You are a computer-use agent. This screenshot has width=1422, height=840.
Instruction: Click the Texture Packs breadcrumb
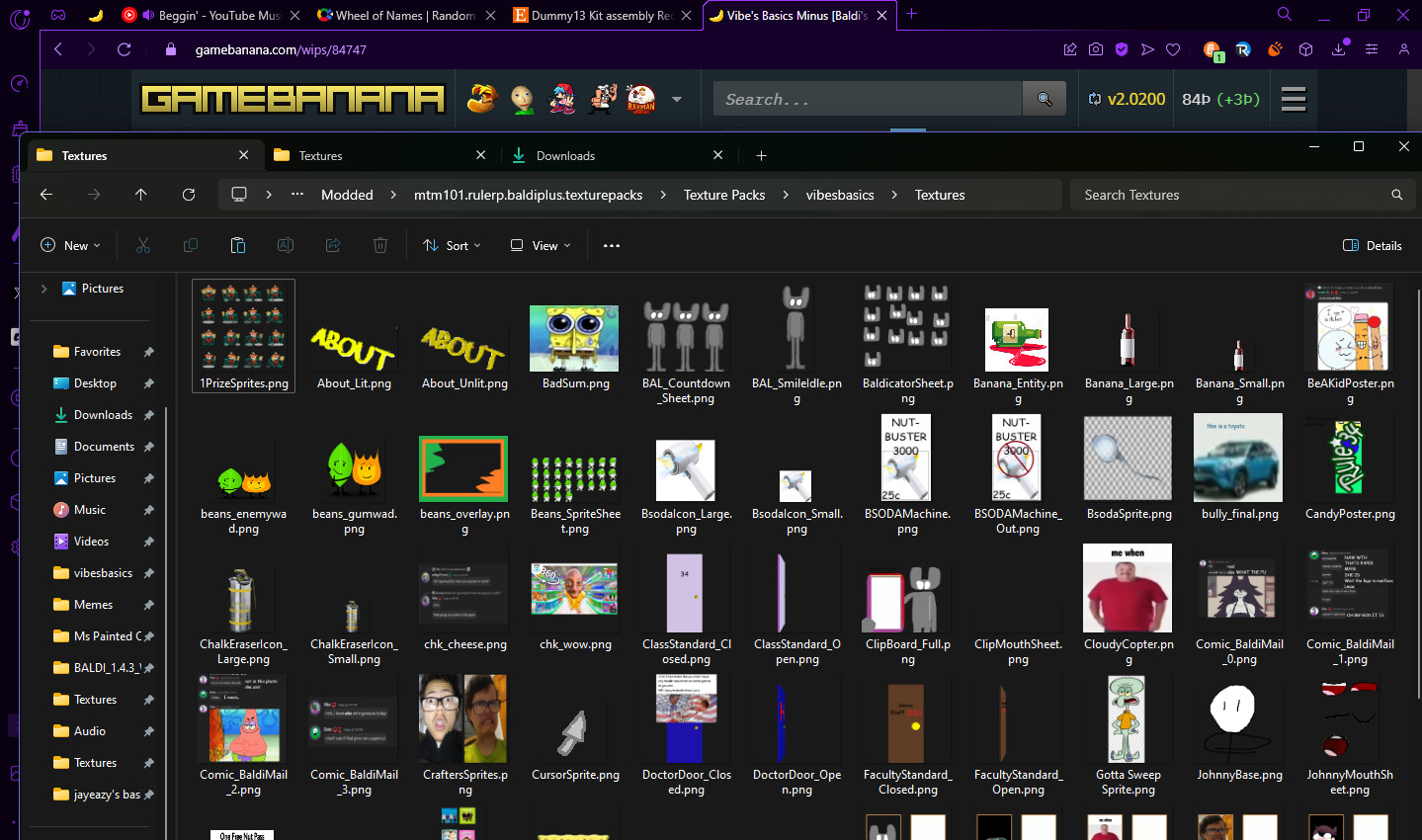pyautogui.click(x=724, y=195)
